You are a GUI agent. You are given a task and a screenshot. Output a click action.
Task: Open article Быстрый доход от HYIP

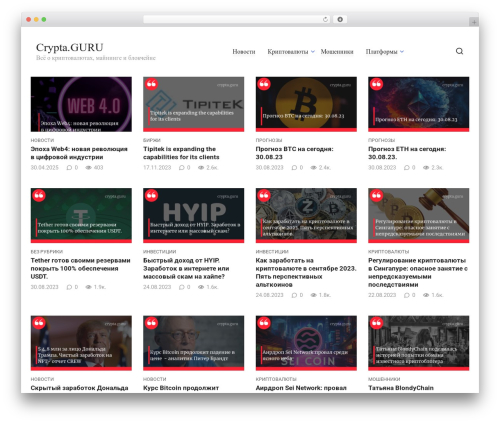point(186,268)
